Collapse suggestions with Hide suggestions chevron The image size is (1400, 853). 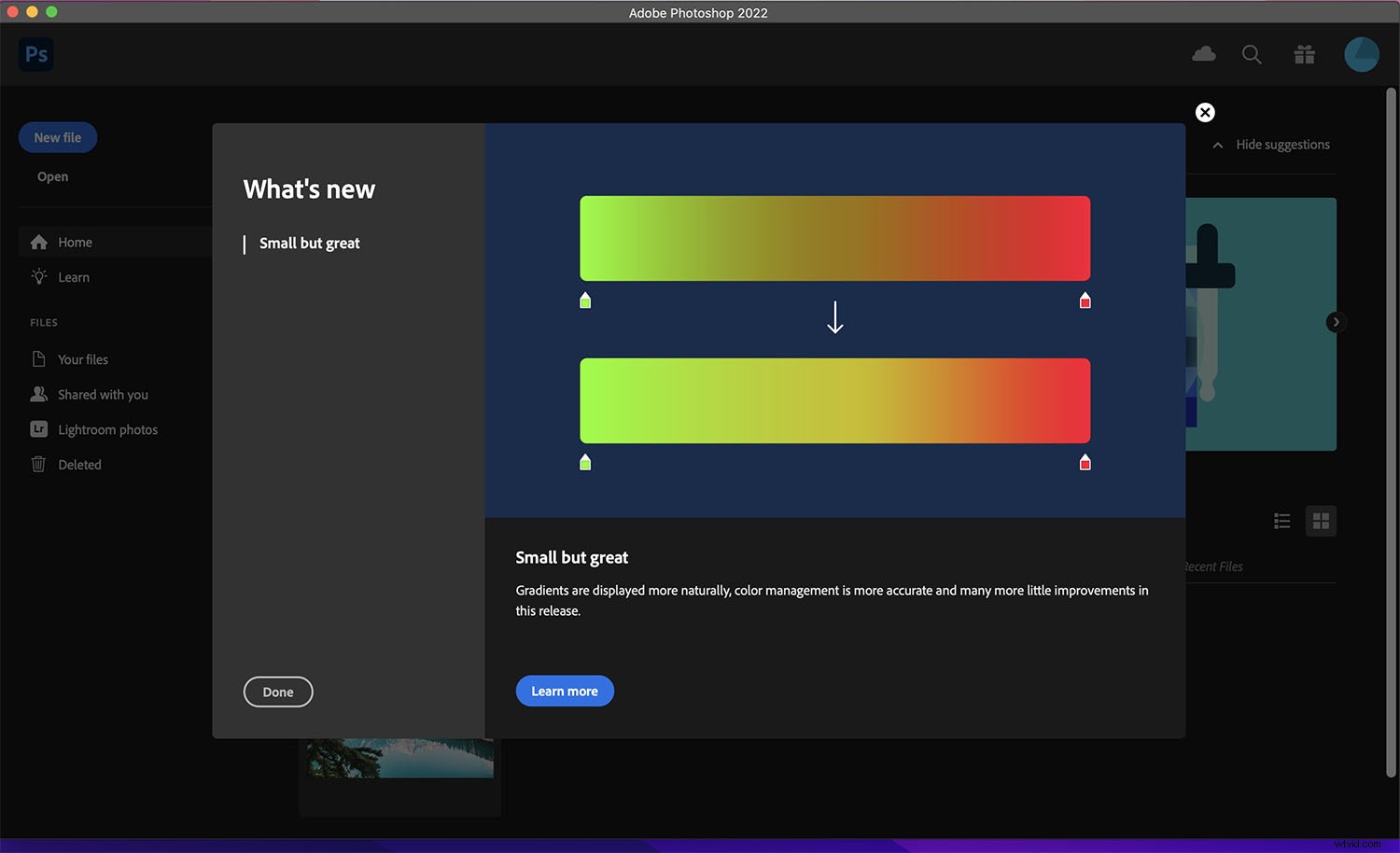1218,146
